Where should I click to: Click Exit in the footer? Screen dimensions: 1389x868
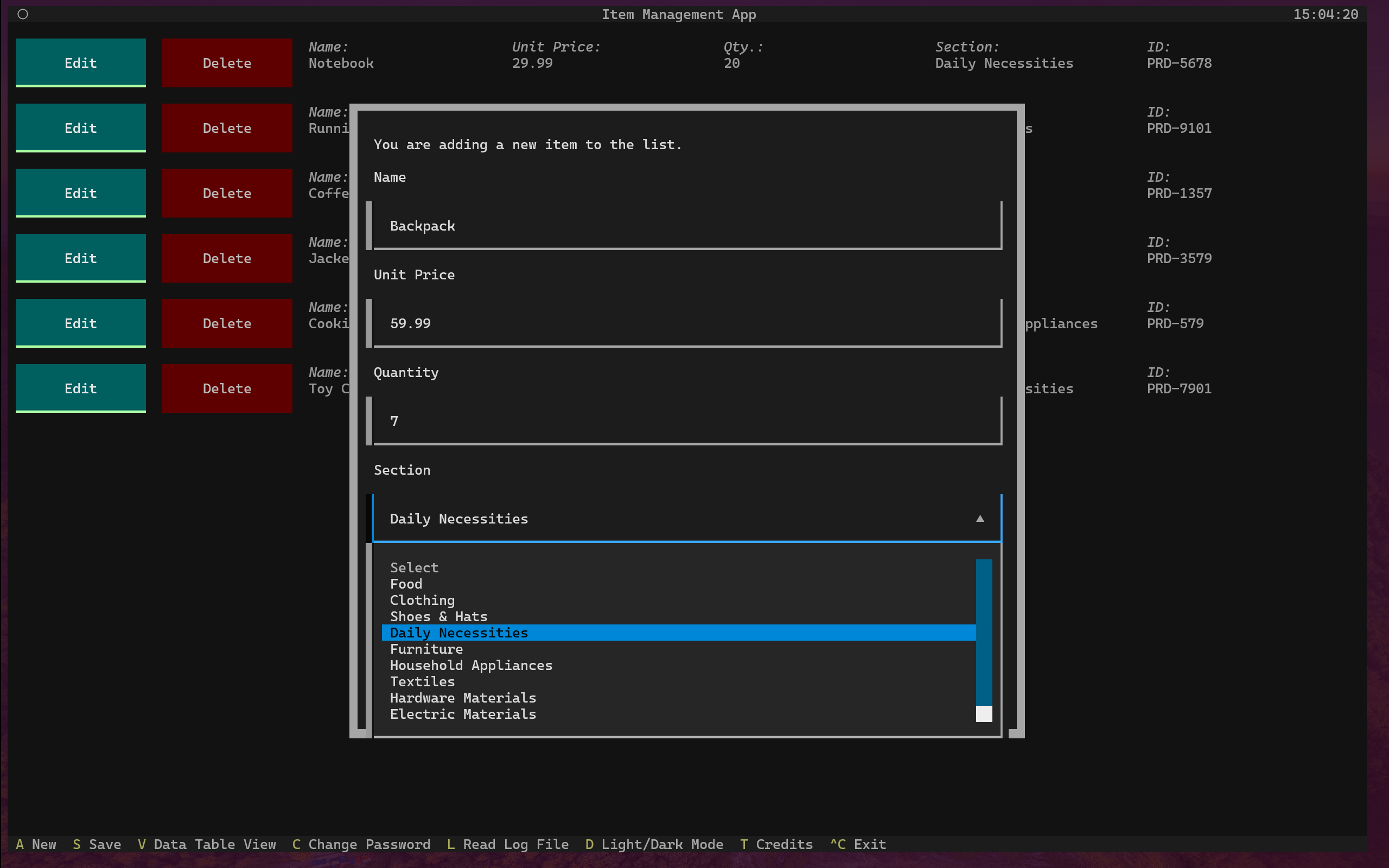pos(858,845)
